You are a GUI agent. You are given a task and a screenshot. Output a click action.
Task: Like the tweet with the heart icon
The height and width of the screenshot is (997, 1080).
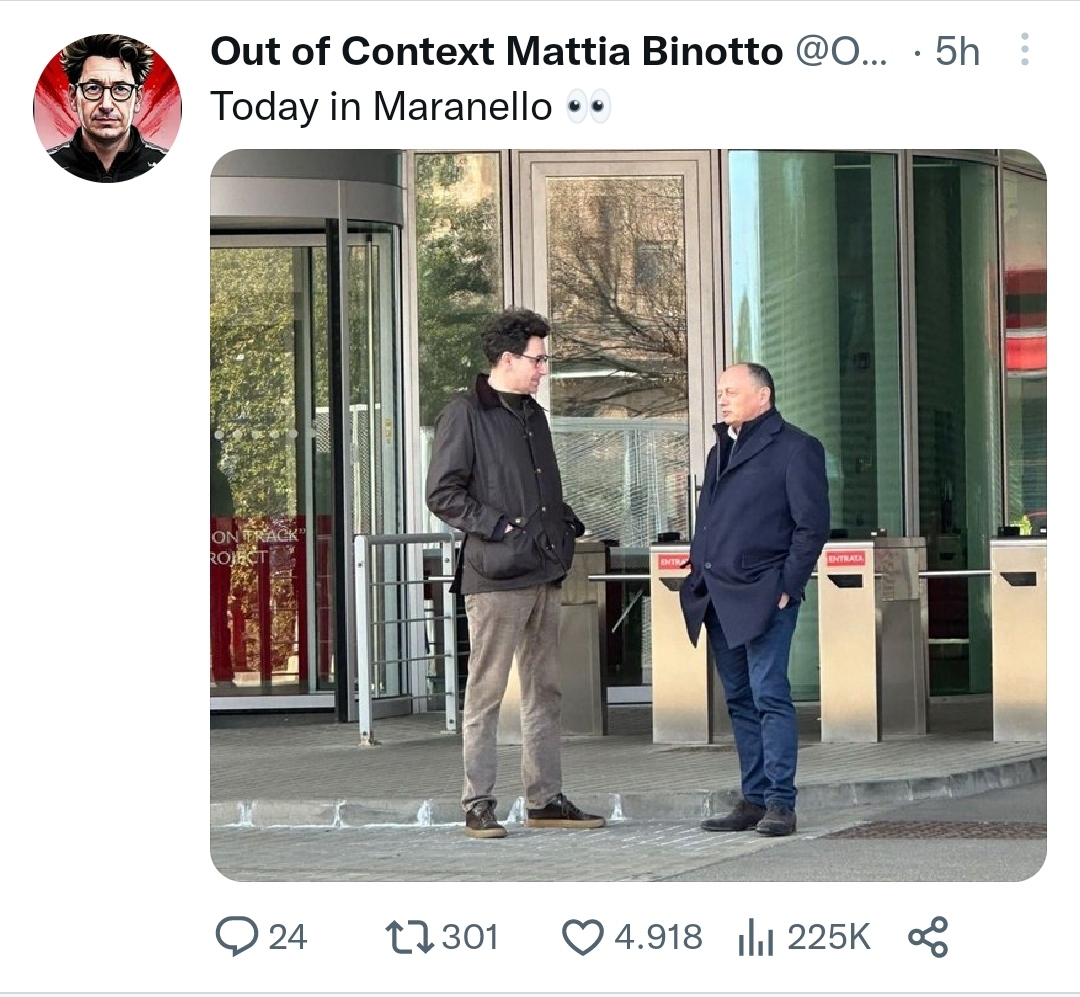pyautogui.click(x=582, y=937)
